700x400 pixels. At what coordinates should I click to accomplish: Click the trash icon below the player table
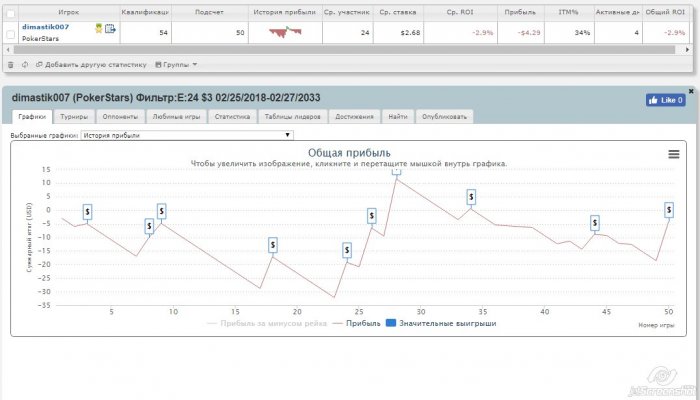[x=11, y=65]
